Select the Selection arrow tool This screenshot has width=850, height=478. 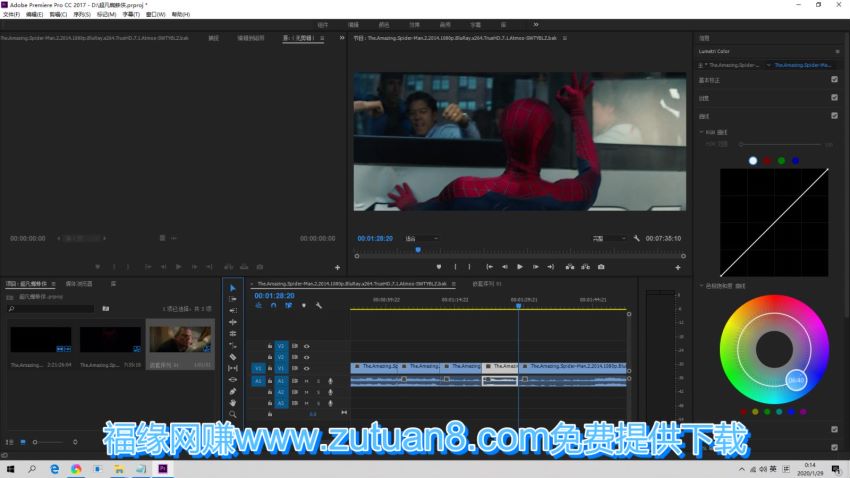pyautogui.click(x=233, y=288)
